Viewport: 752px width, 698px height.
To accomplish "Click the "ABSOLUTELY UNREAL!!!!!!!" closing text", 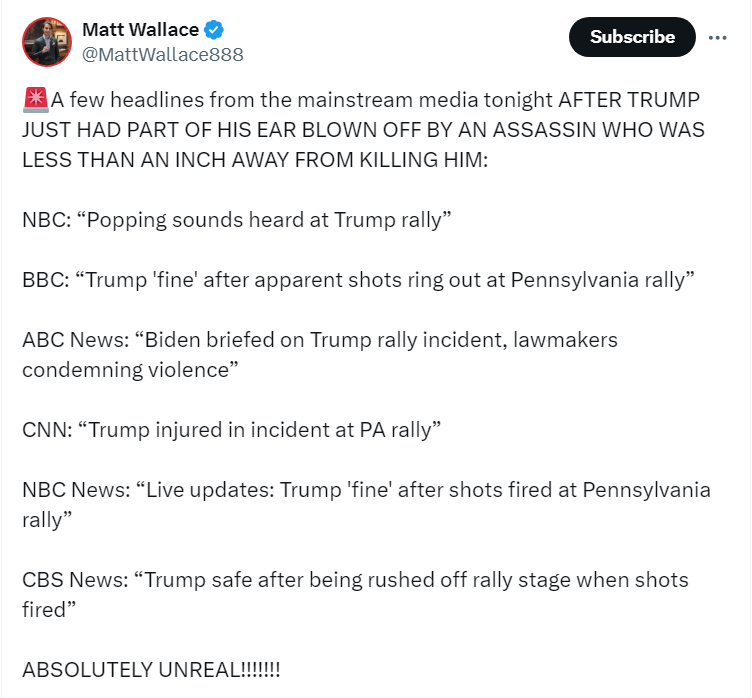I will [x=151, y=670].
